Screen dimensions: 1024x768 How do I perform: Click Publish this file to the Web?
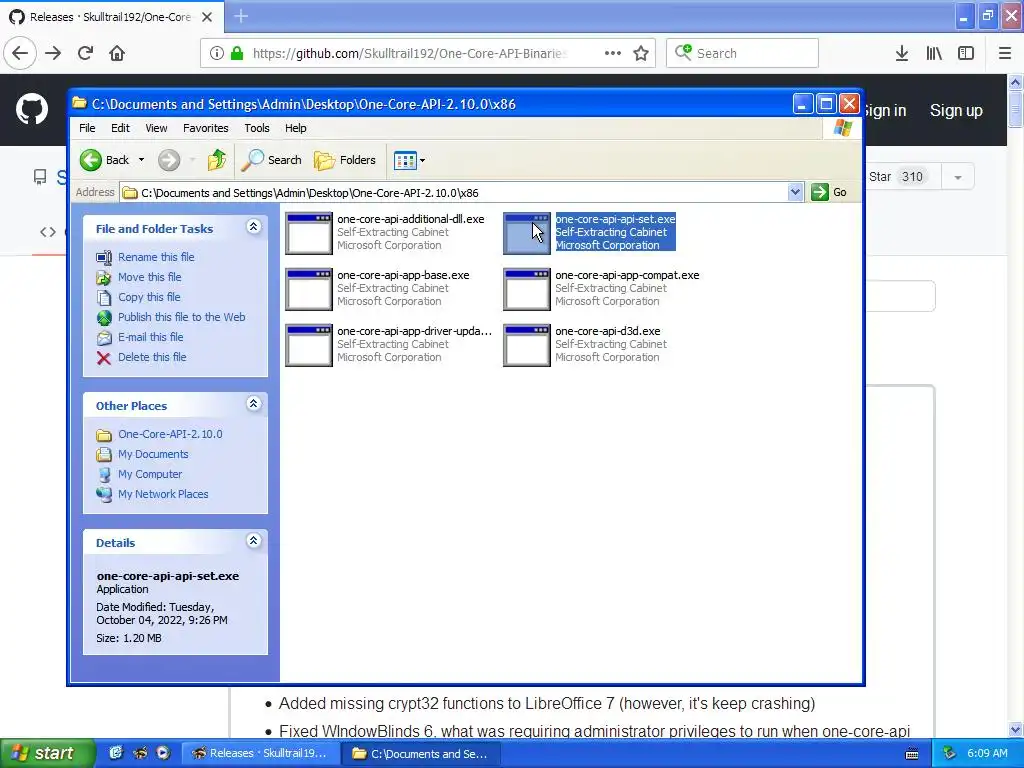(x=182, y=317)
